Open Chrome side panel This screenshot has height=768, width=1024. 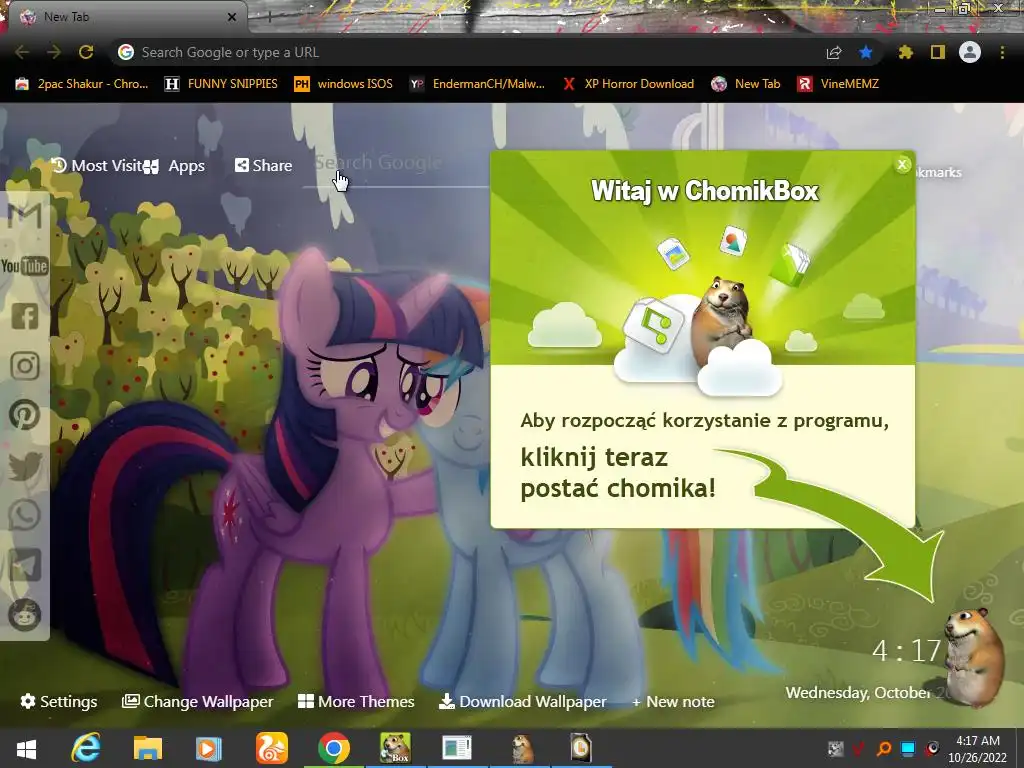(938, 52)
